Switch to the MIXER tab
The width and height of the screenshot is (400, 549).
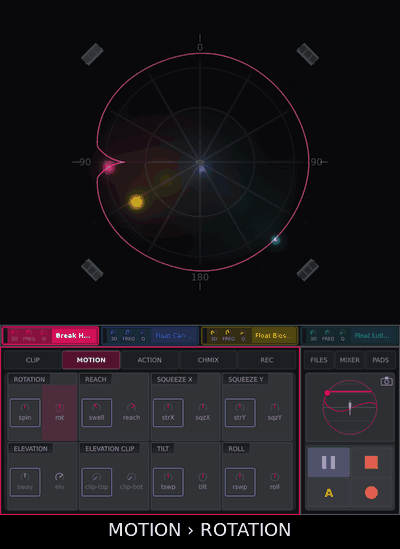pos(350,360)
